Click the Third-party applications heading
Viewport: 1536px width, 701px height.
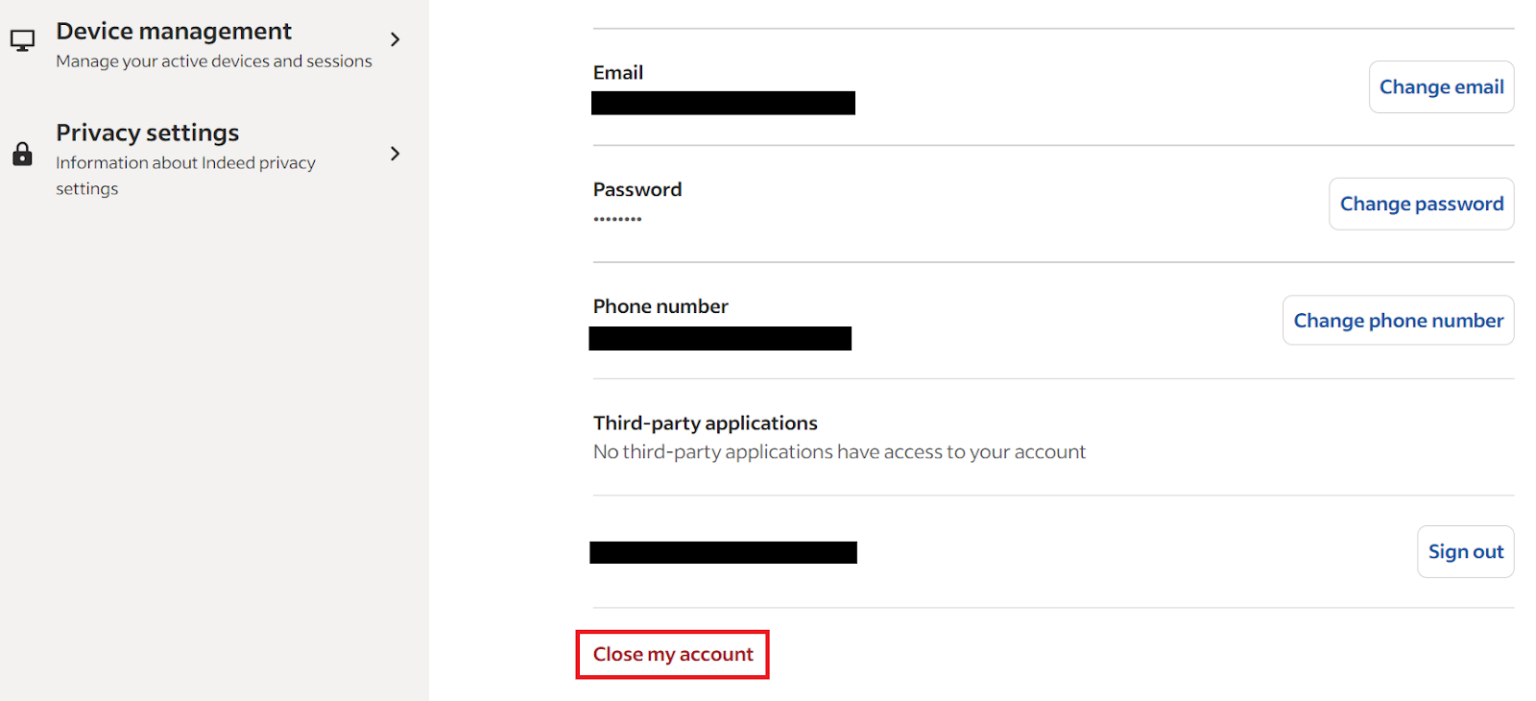pyautogui.click(x=705, y=422)
